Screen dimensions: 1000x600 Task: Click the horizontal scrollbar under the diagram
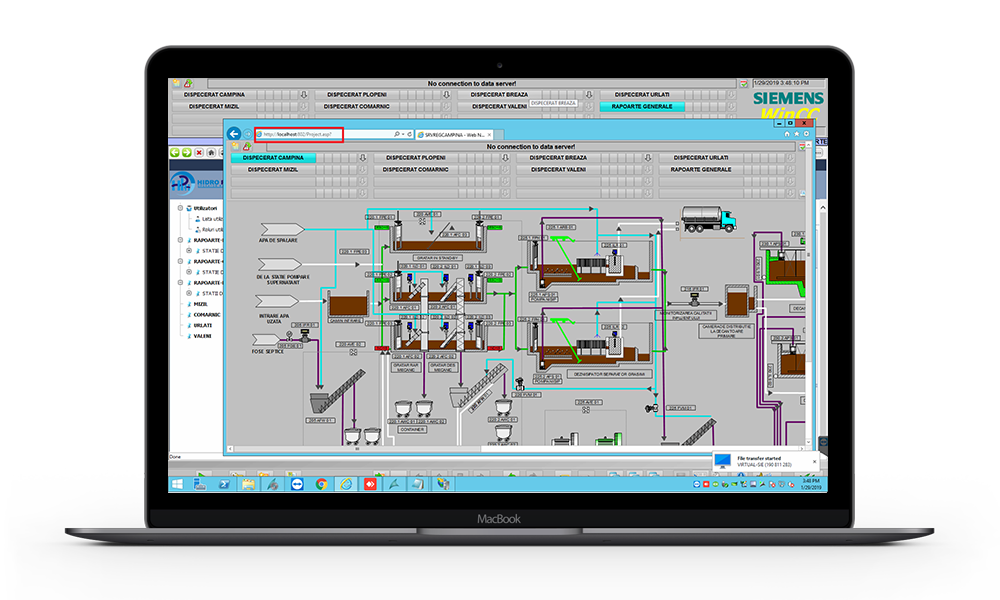point(517,449)
